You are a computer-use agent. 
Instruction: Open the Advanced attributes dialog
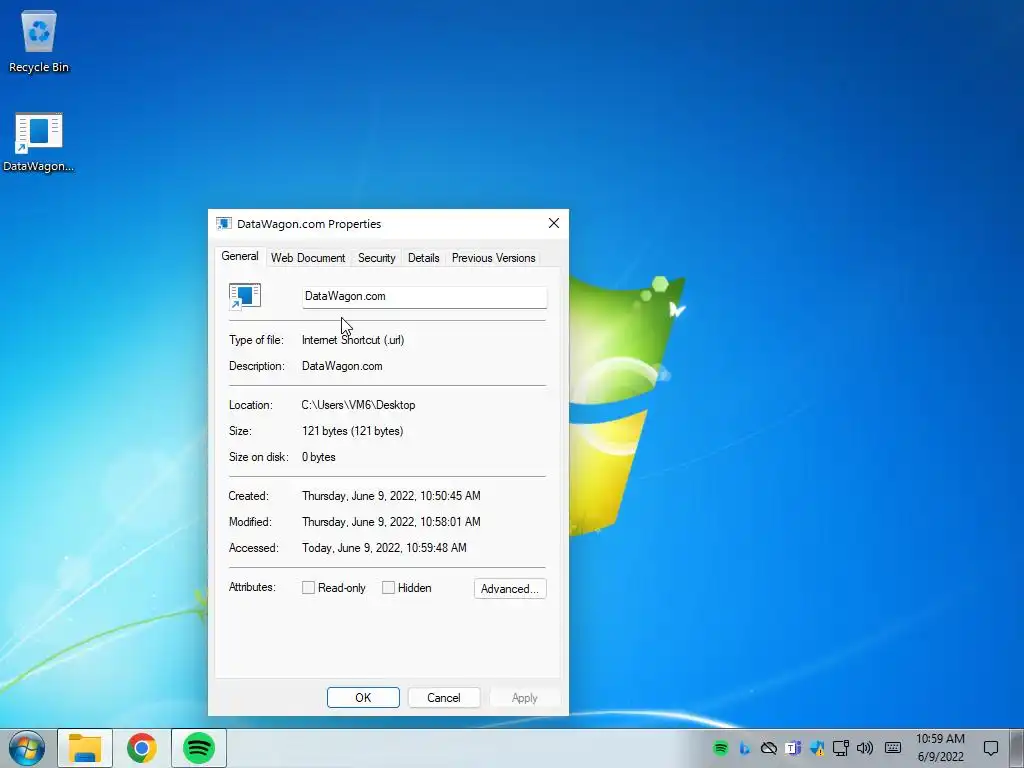[510, 588]
